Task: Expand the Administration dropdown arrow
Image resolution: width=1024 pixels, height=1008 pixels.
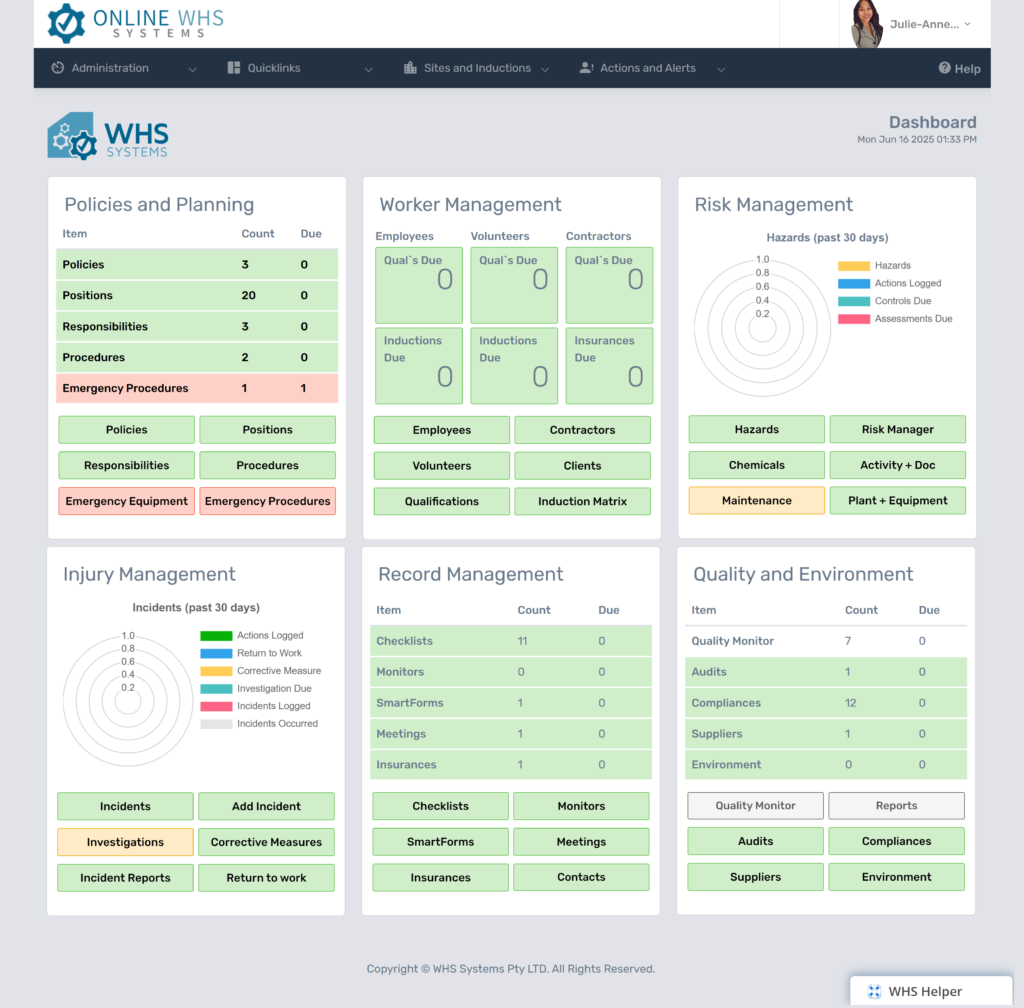Action: click(192, 69)
